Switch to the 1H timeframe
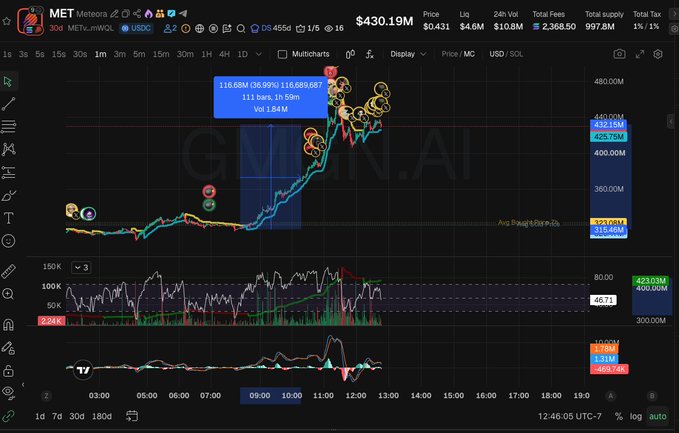Screen dimensions: 679x433 pyautogui.click(x=207, y=54)
